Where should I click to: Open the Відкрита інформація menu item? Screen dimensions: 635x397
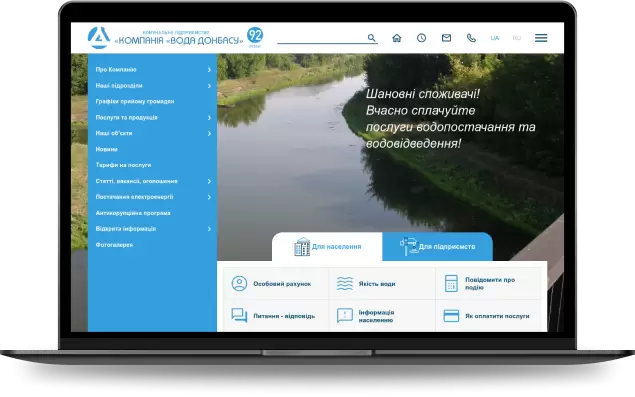126,228
